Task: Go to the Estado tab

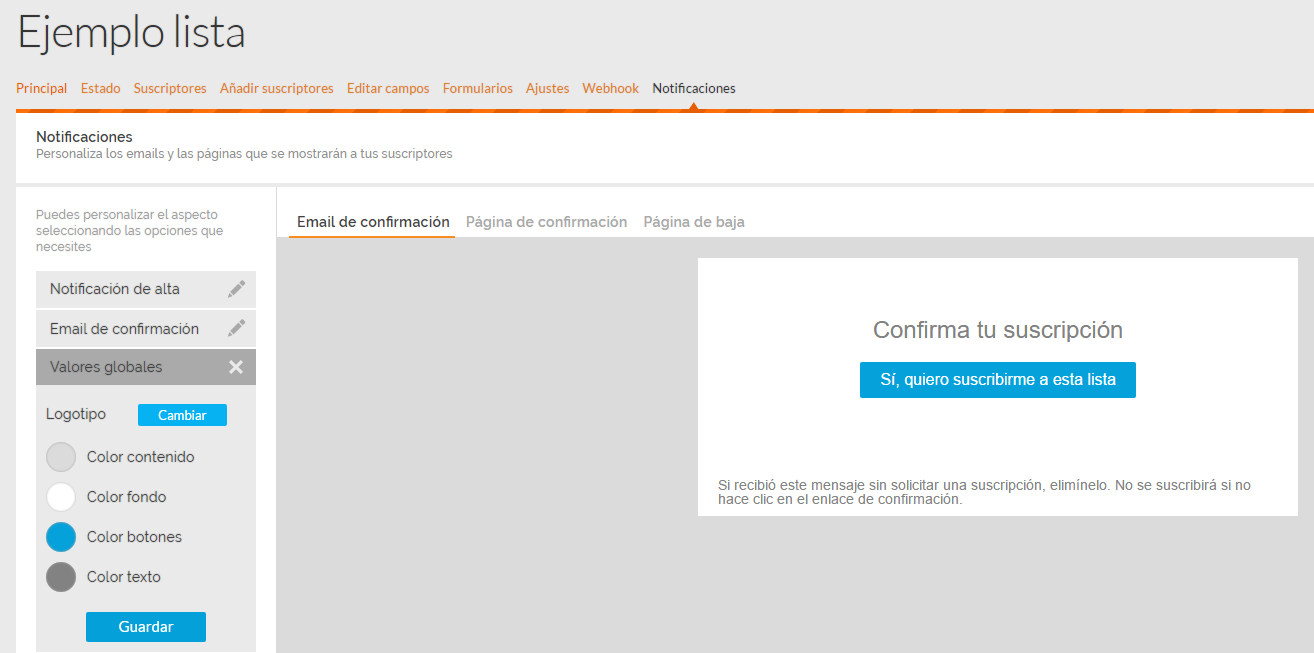Action: (x=100, y=88)
